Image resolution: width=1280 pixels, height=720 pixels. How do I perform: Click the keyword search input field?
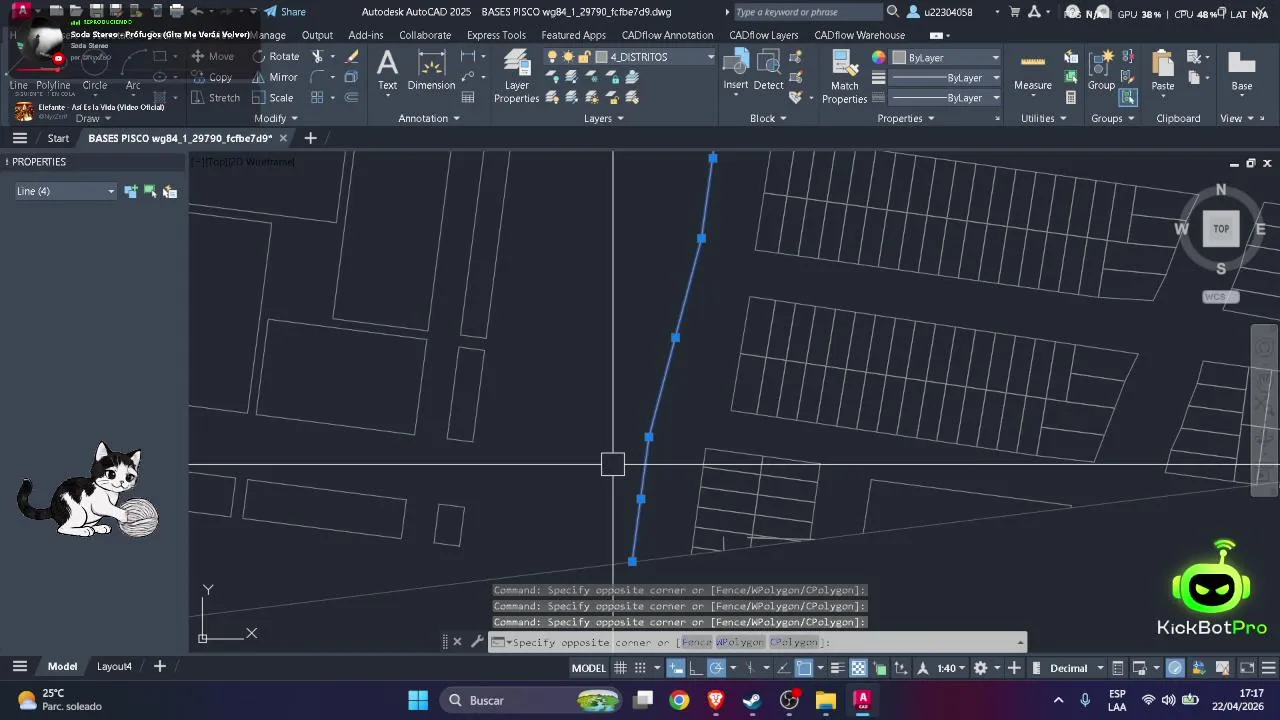point(808,12)
